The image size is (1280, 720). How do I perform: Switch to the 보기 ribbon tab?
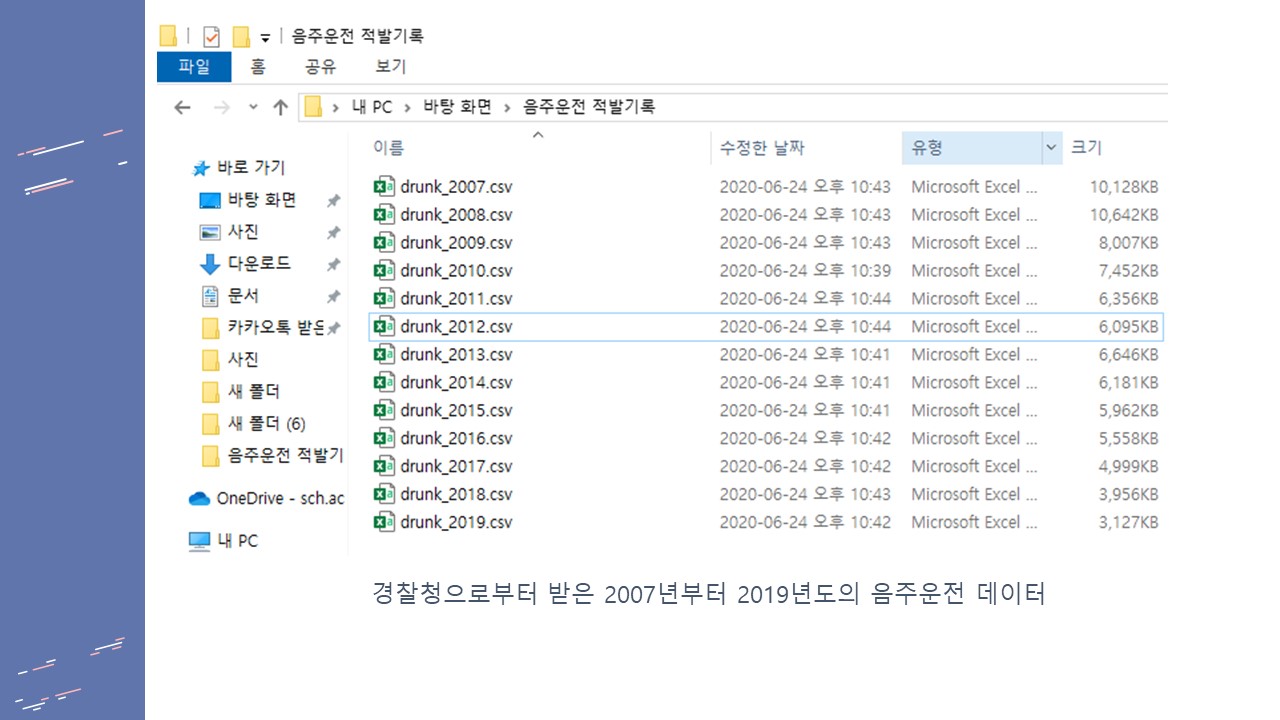[x=391, y=67]
